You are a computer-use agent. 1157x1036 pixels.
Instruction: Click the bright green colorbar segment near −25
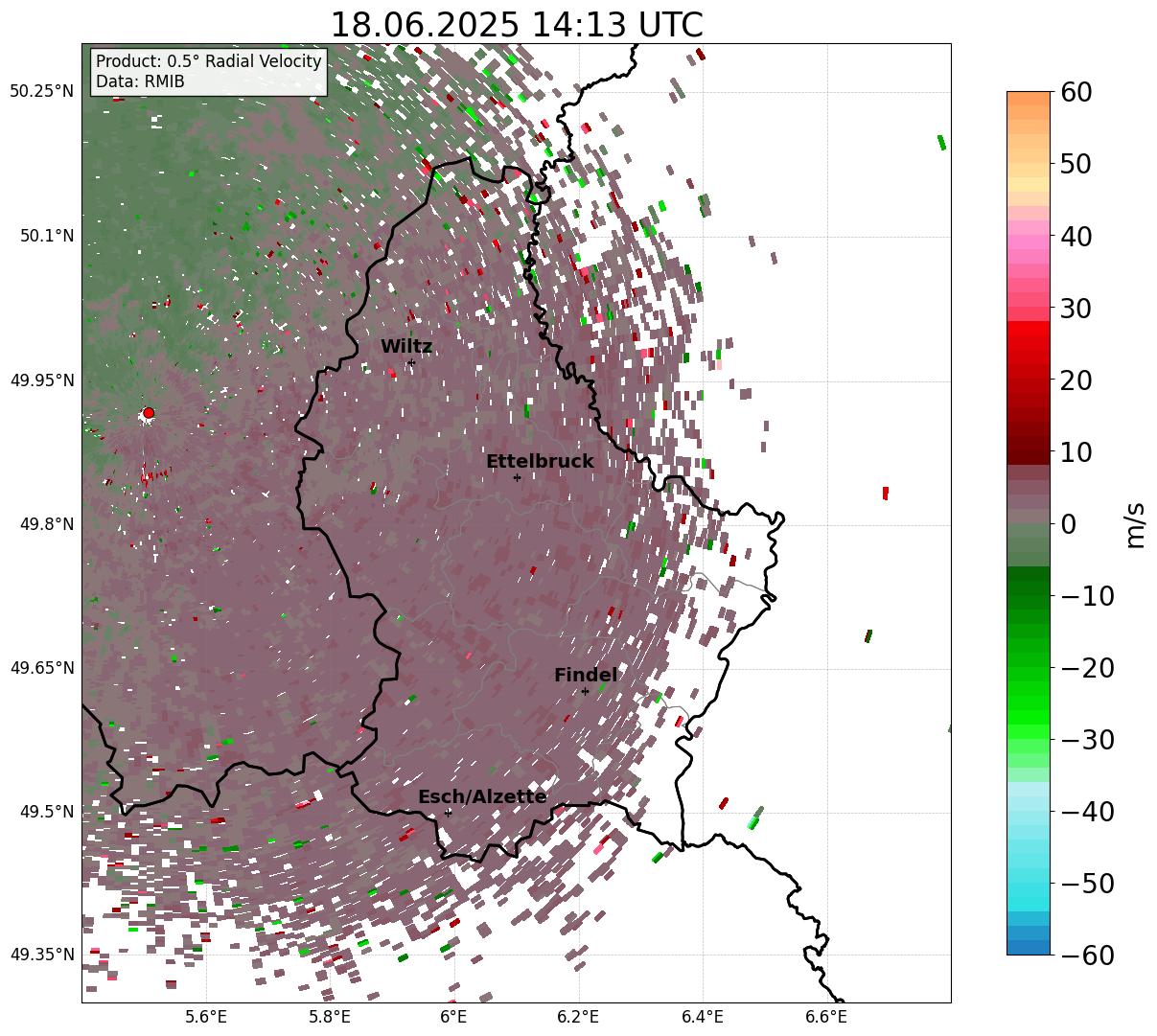pyautogui.click(x=1029, y=704)
